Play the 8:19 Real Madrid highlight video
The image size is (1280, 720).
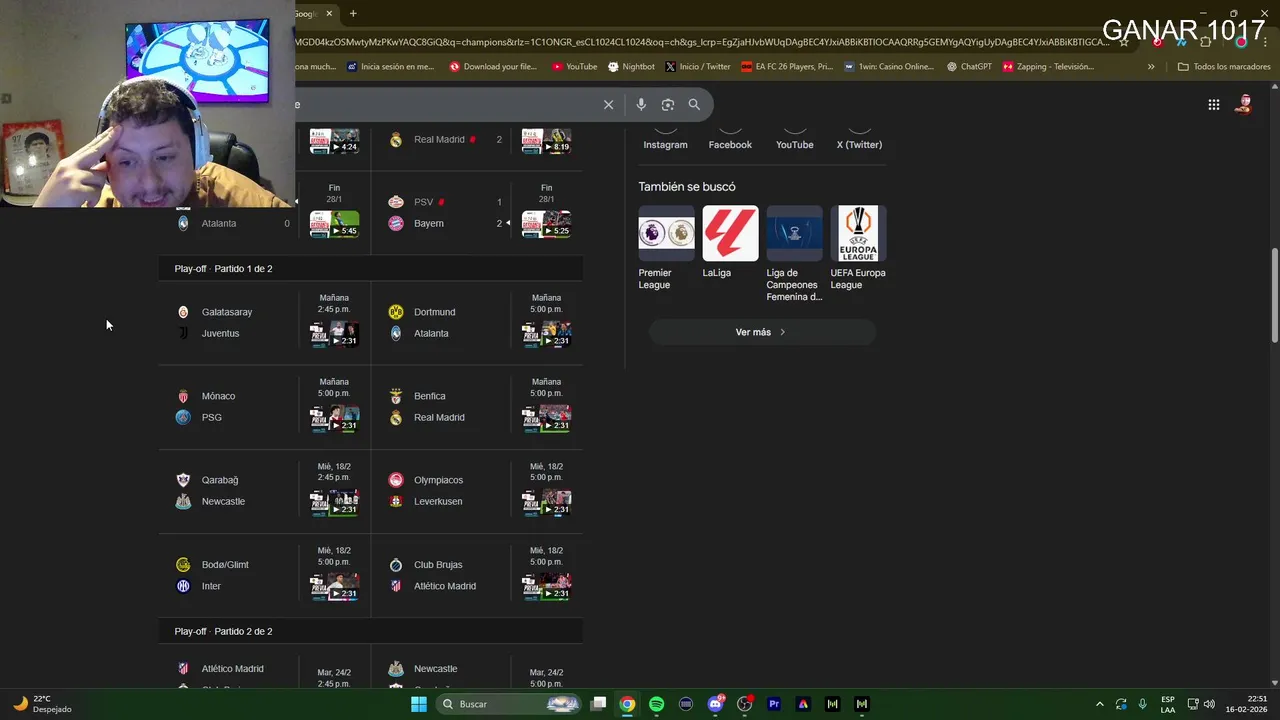(546, 140)
